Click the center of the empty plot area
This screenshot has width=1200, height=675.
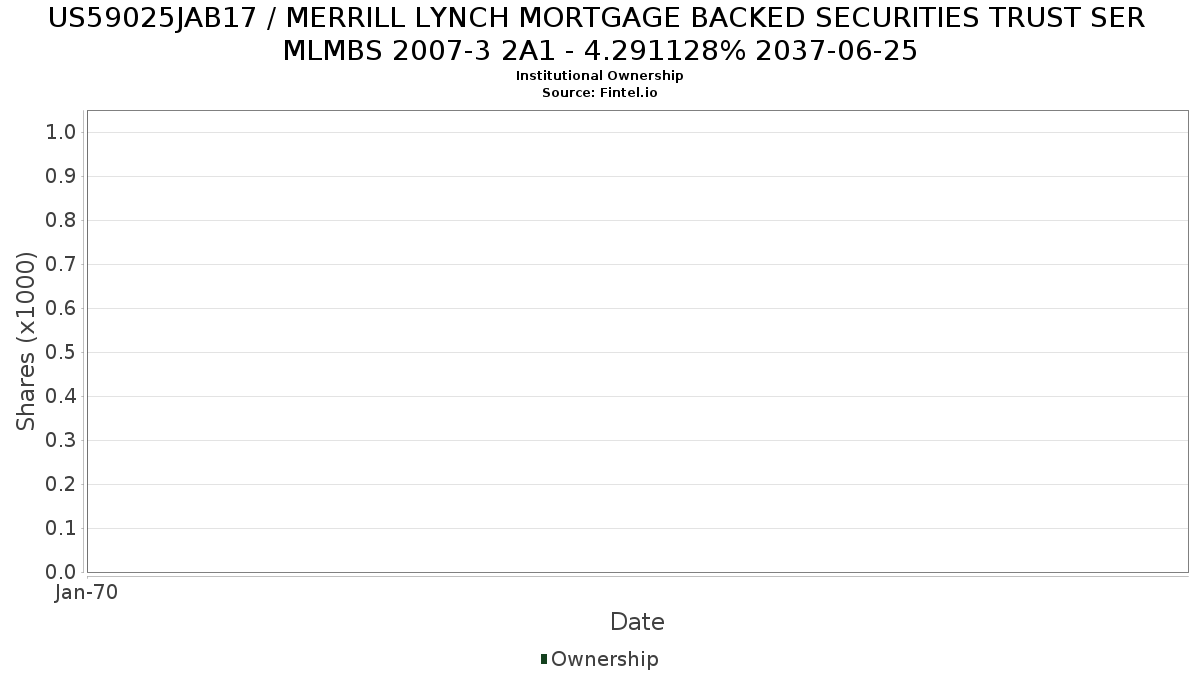tap(637, 341)
